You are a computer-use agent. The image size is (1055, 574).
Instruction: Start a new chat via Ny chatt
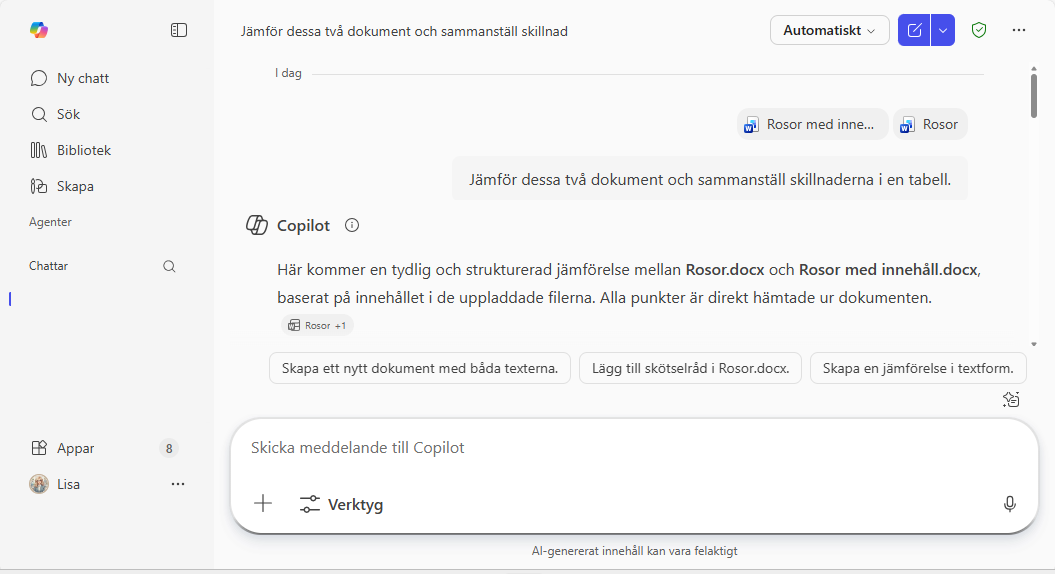(70, 78)
